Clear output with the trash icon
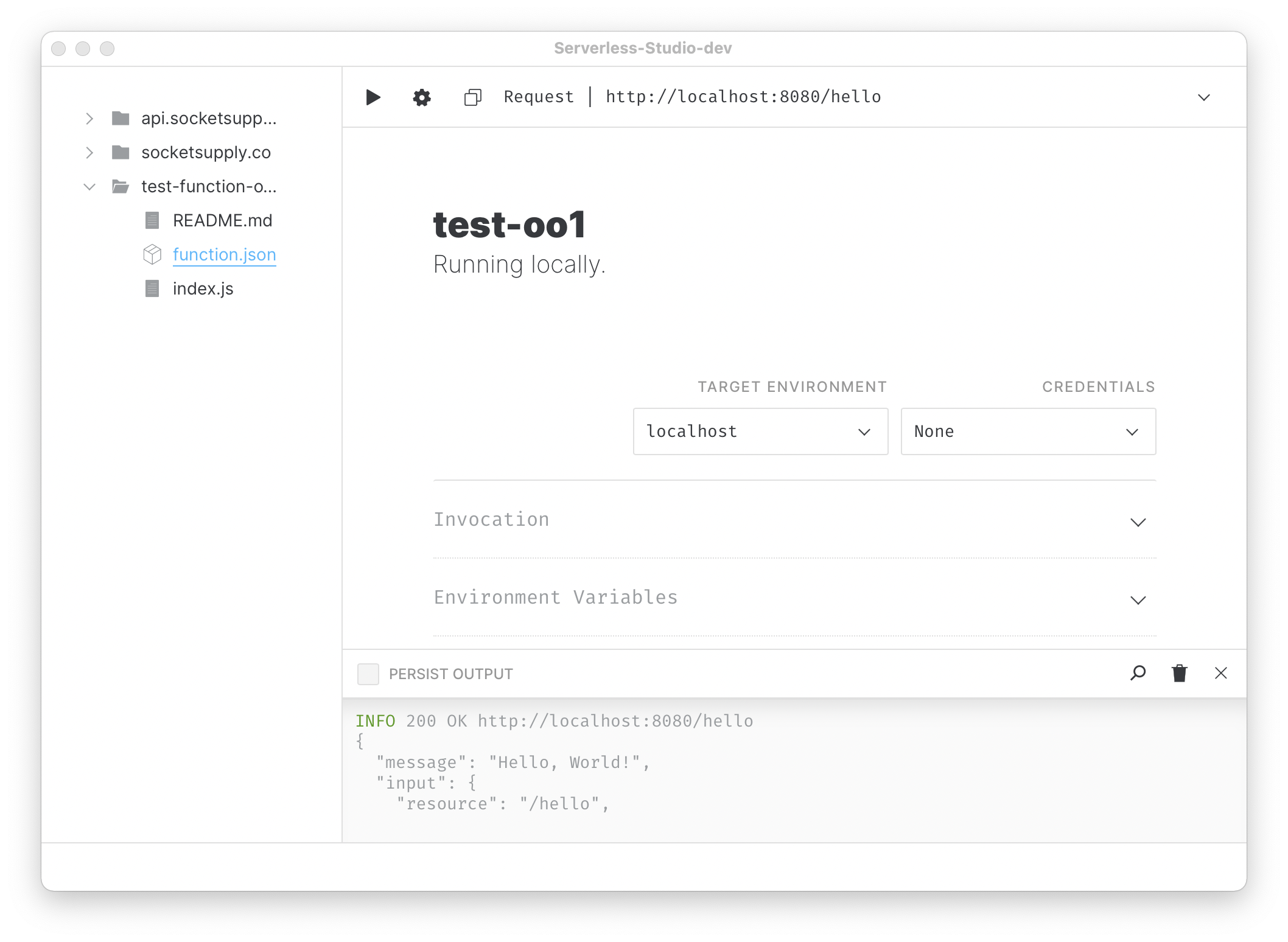The width and height of the screenshot is (1288, 942). (x=1179, y=673)
